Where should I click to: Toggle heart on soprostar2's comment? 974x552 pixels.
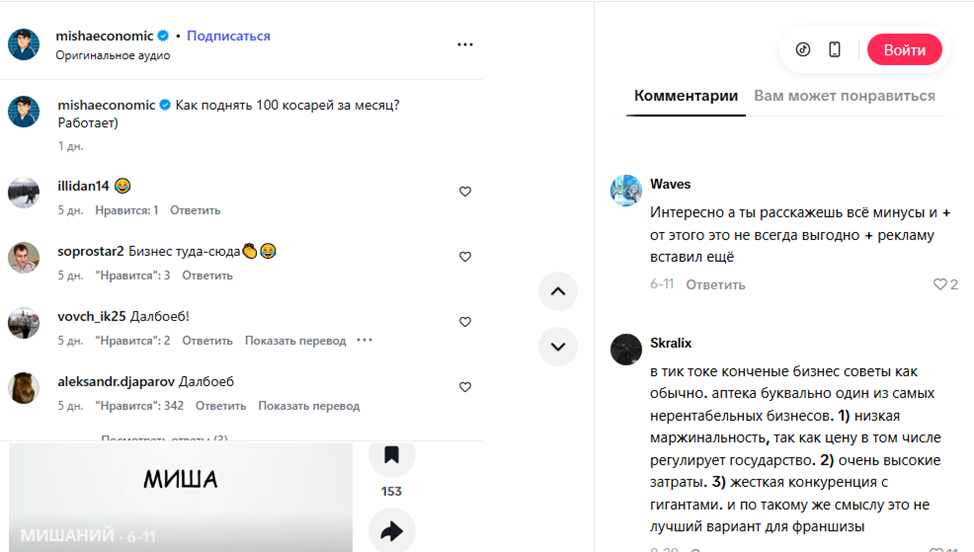465,257
